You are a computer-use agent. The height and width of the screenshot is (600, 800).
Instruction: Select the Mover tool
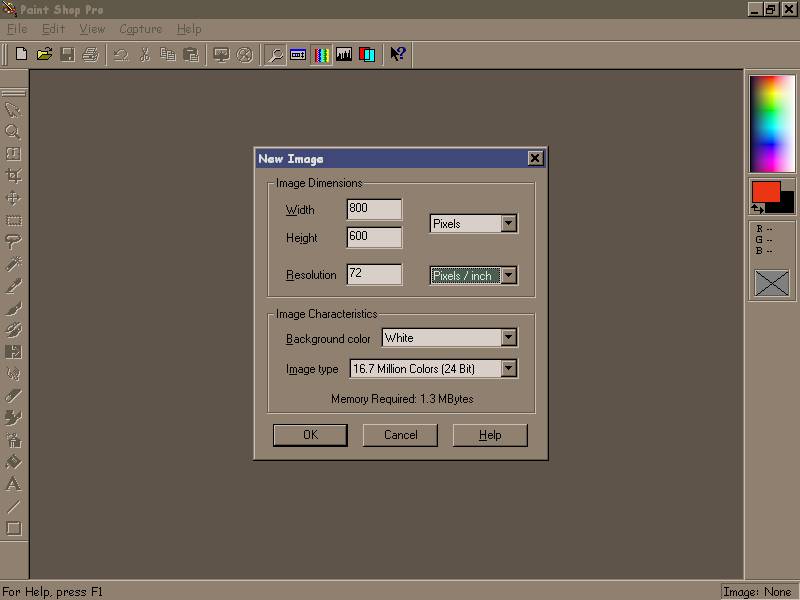pyautogui.click(x=13, y=198)
